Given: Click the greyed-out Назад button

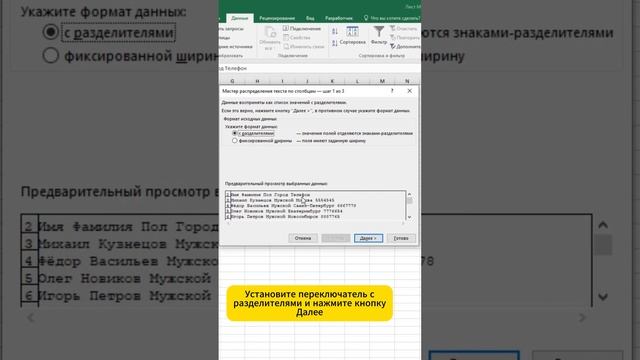Looking at the screenshot, I should pyautogui.click(x=336, y=238).
